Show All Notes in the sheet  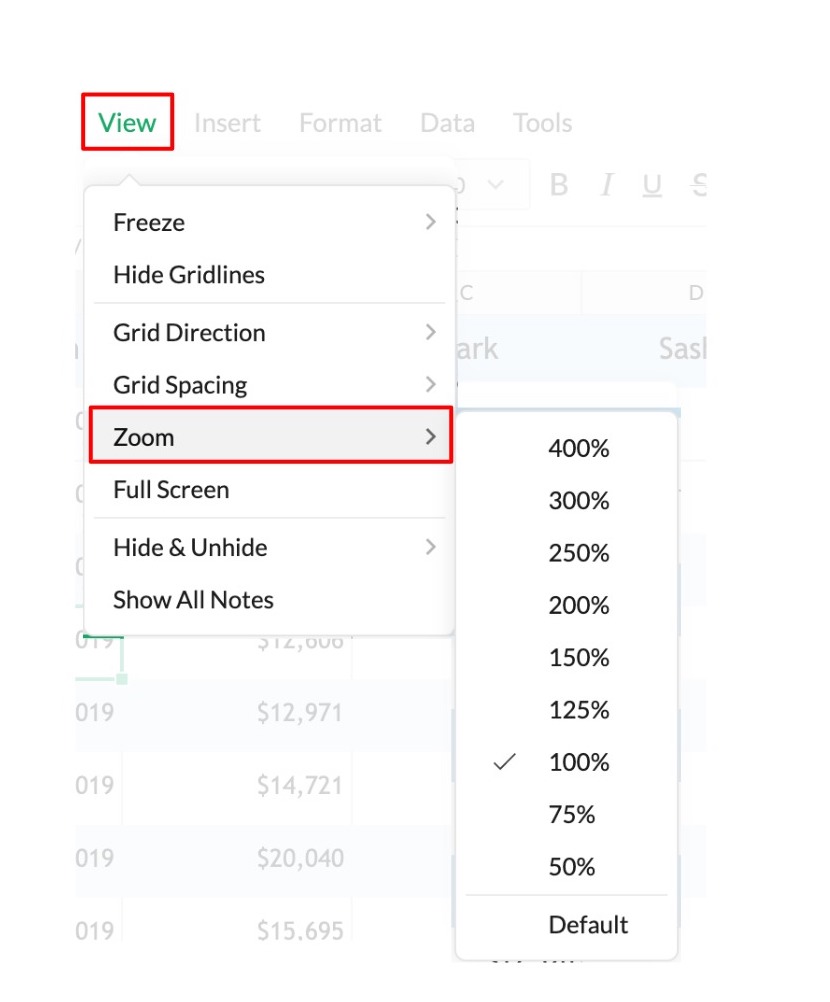point(193,600)
